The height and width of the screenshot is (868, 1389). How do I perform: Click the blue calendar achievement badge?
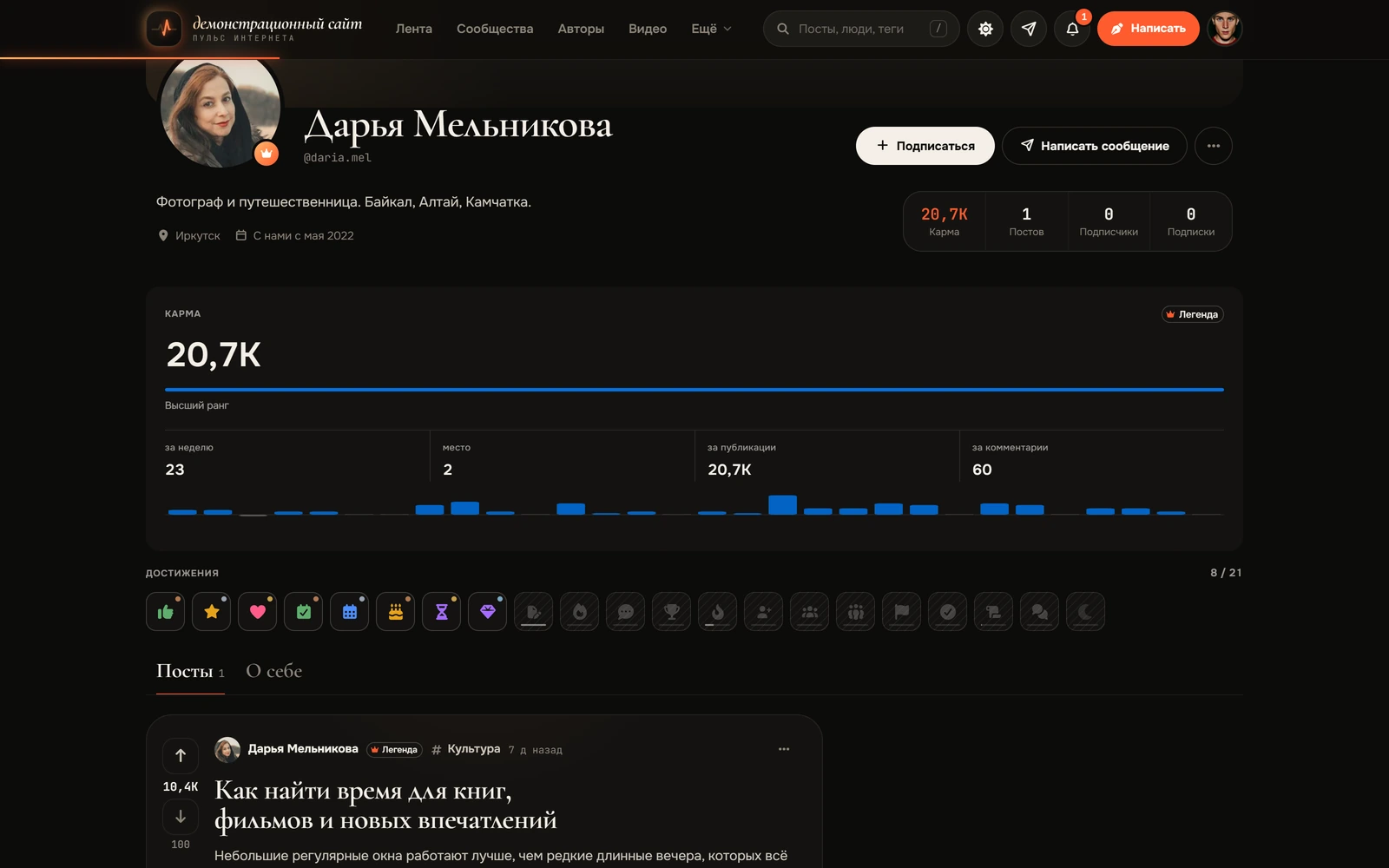coord(349,612)
